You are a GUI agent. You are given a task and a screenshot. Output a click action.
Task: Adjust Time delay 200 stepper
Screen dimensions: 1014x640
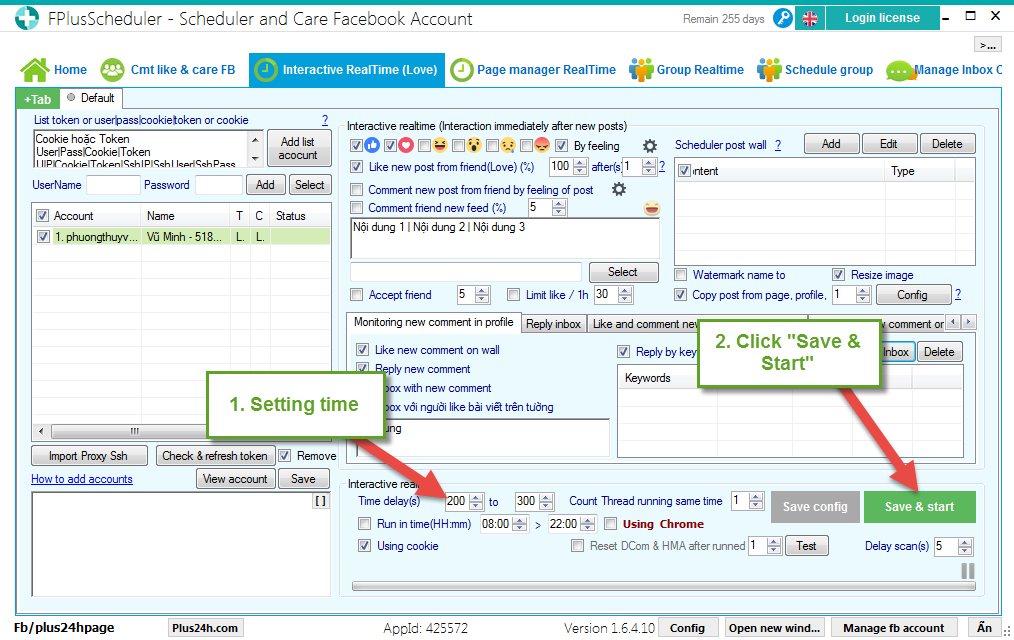point(476,501)
